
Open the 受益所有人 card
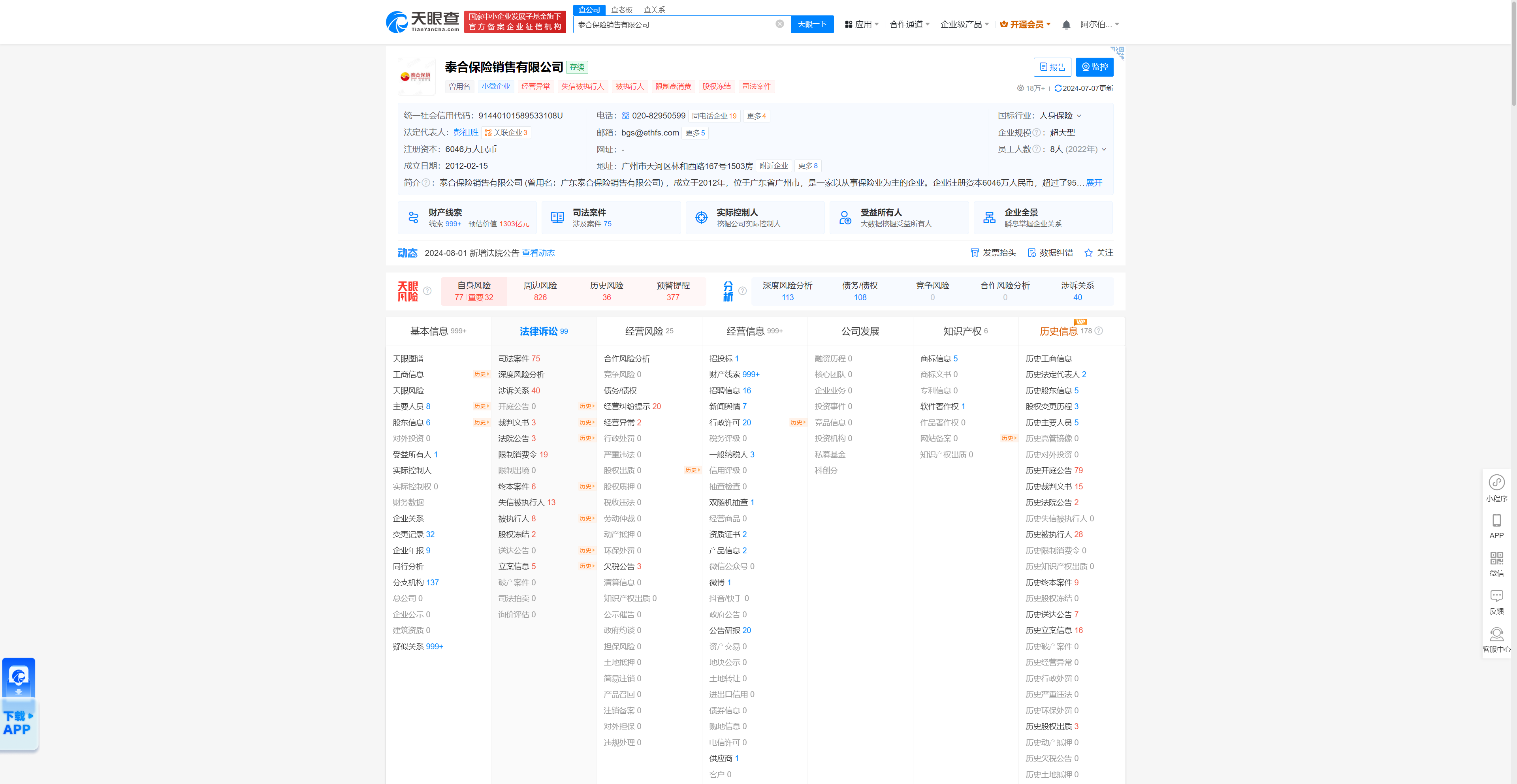(899, 218)
